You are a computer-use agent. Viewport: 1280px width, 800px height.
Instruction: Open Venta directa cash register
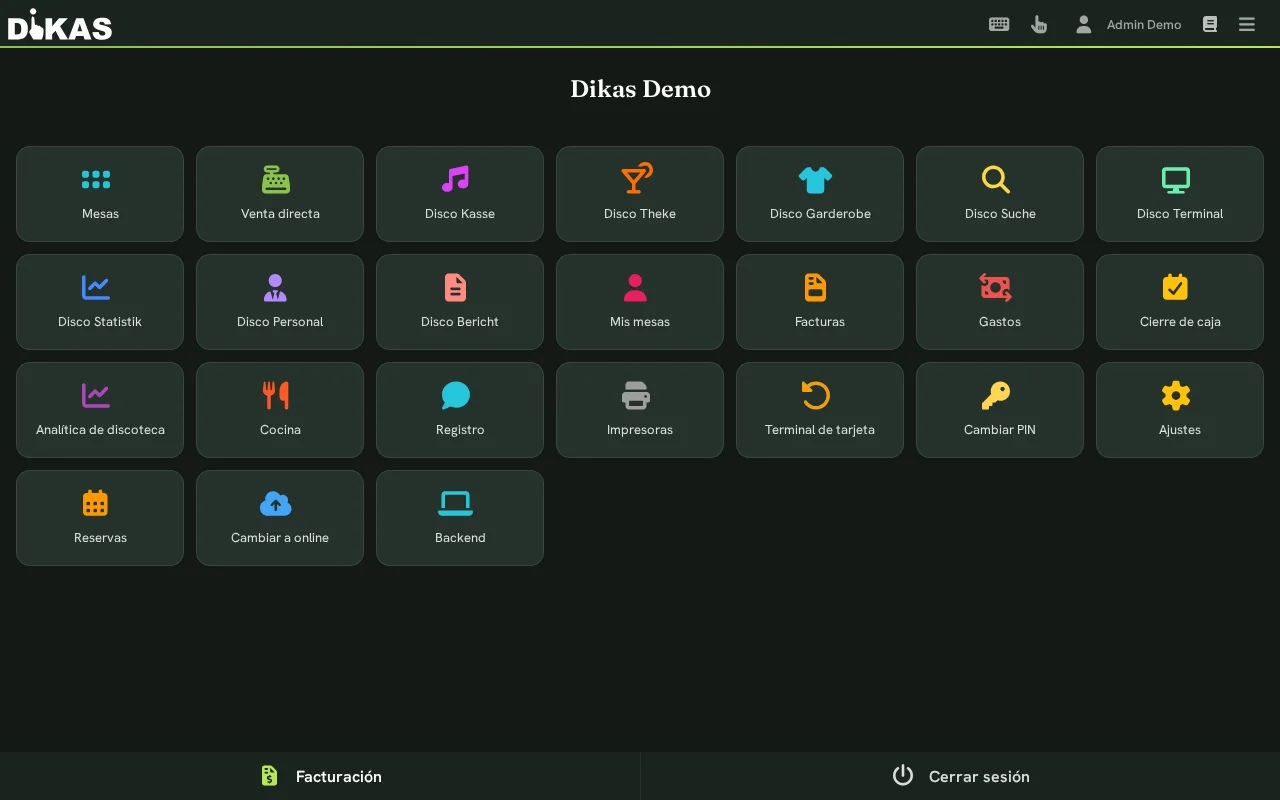coord(280,194)
